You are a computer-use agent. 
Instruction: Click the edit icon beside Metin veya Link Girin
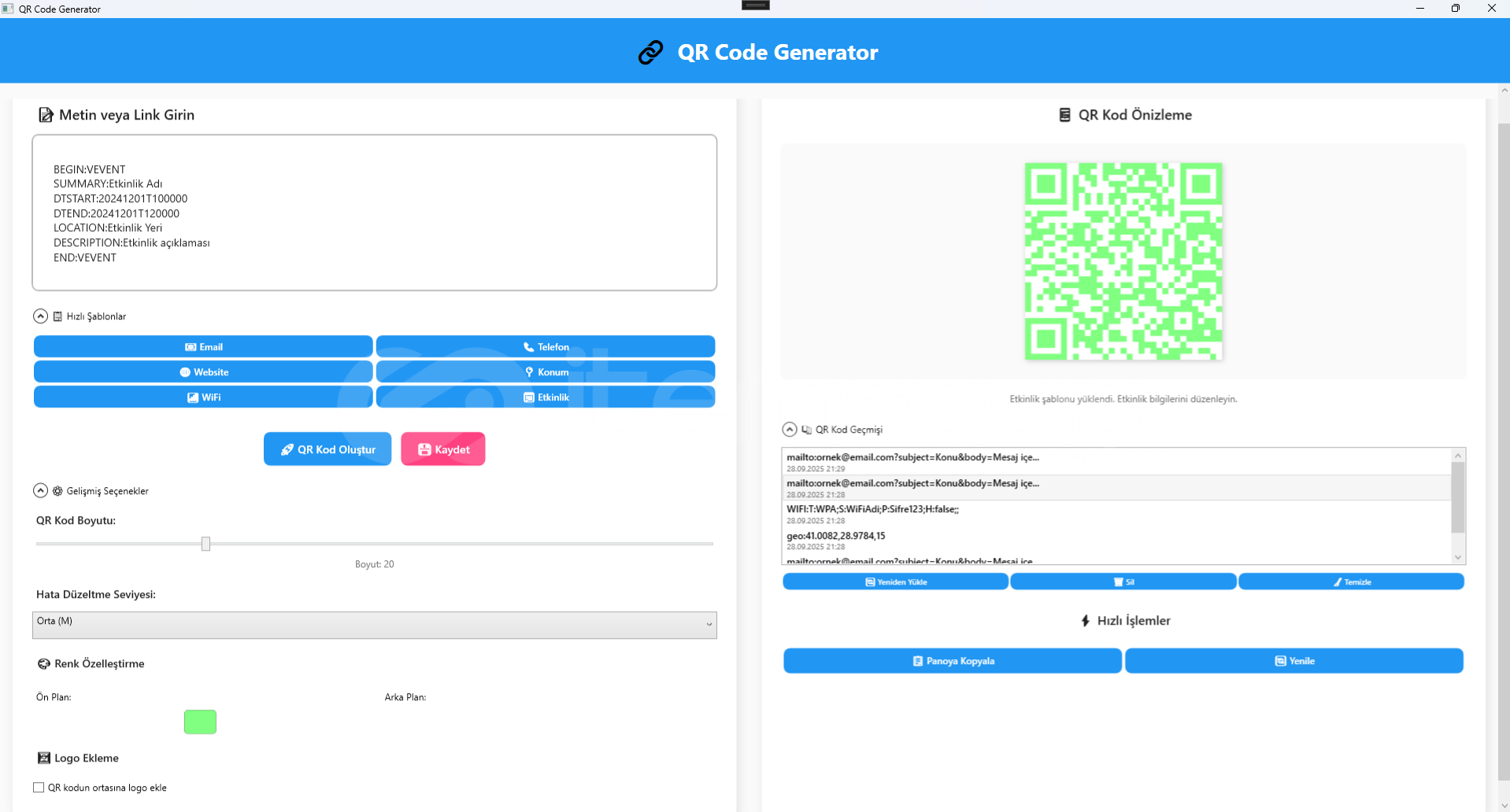tap(46, 115)
